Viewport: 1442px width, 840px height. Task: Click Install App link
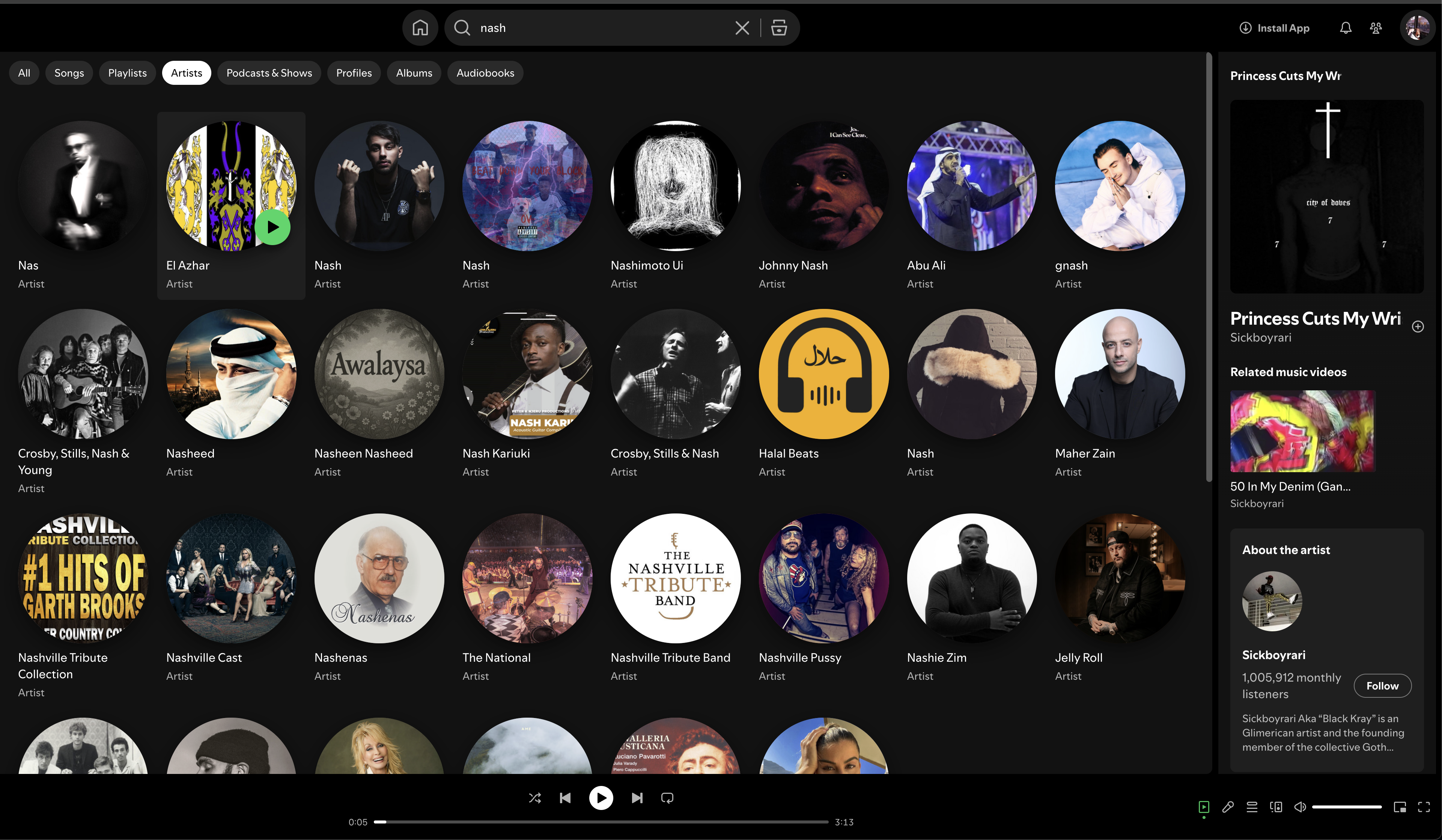(1274, 28)
